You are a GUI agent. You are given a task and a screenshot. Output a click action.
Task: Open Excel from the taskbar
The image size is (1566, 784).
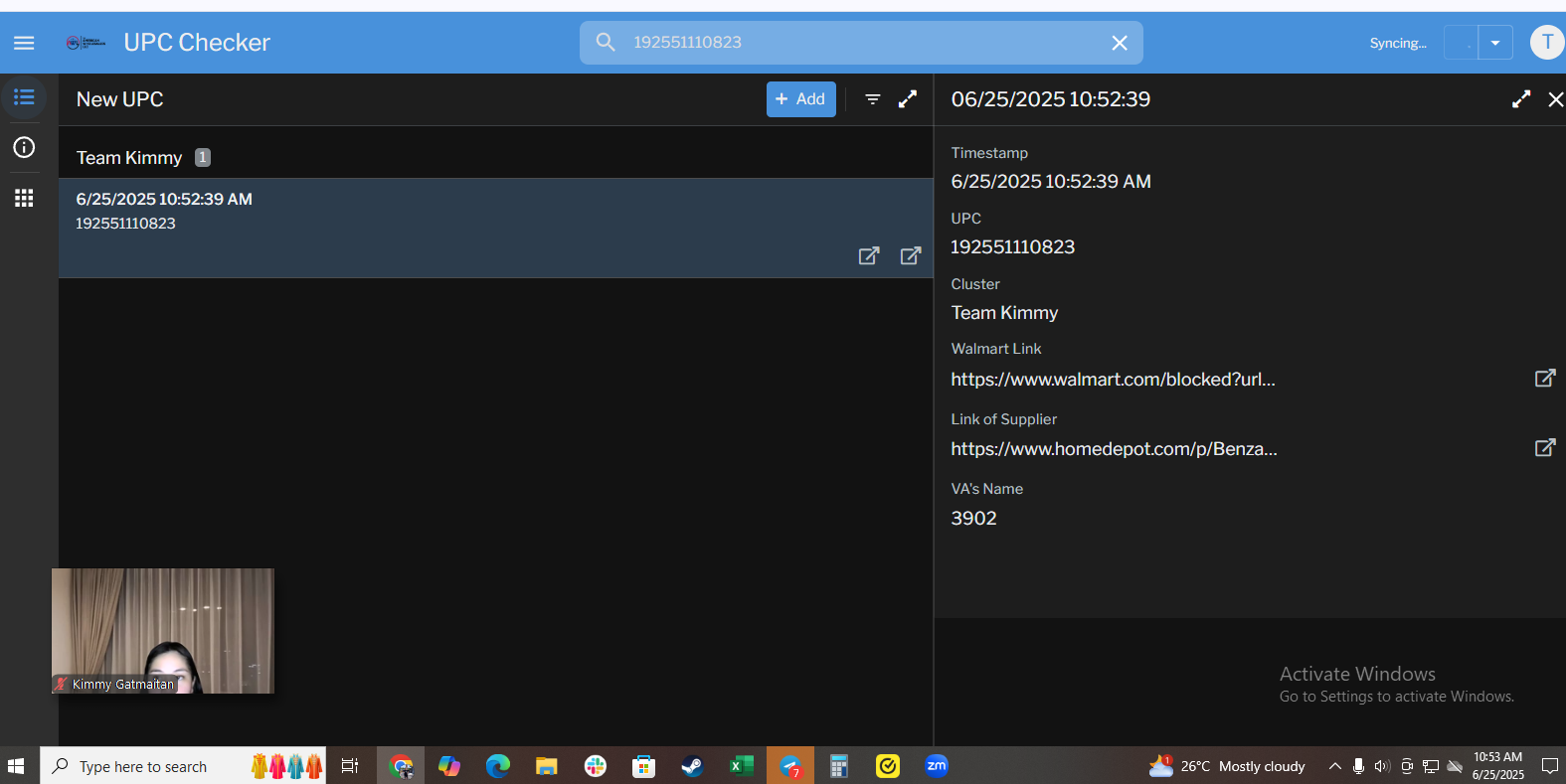(x=741, y=766)
